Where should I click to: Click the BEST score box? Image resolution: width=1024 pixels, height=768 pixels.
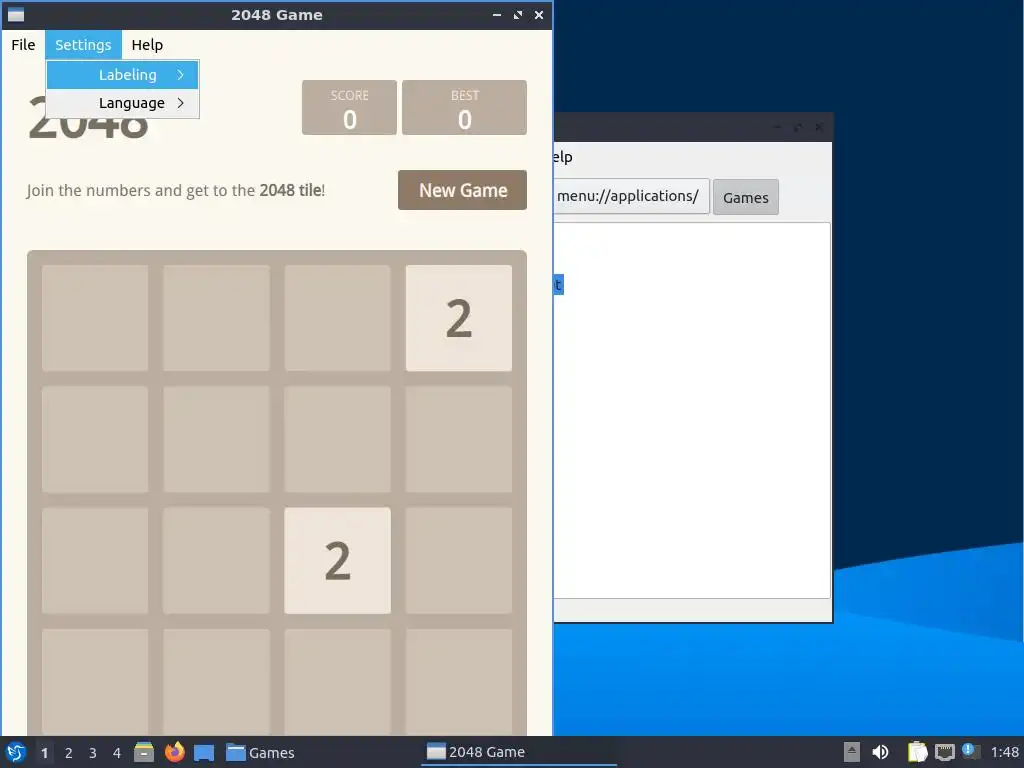tap(464, 108)
